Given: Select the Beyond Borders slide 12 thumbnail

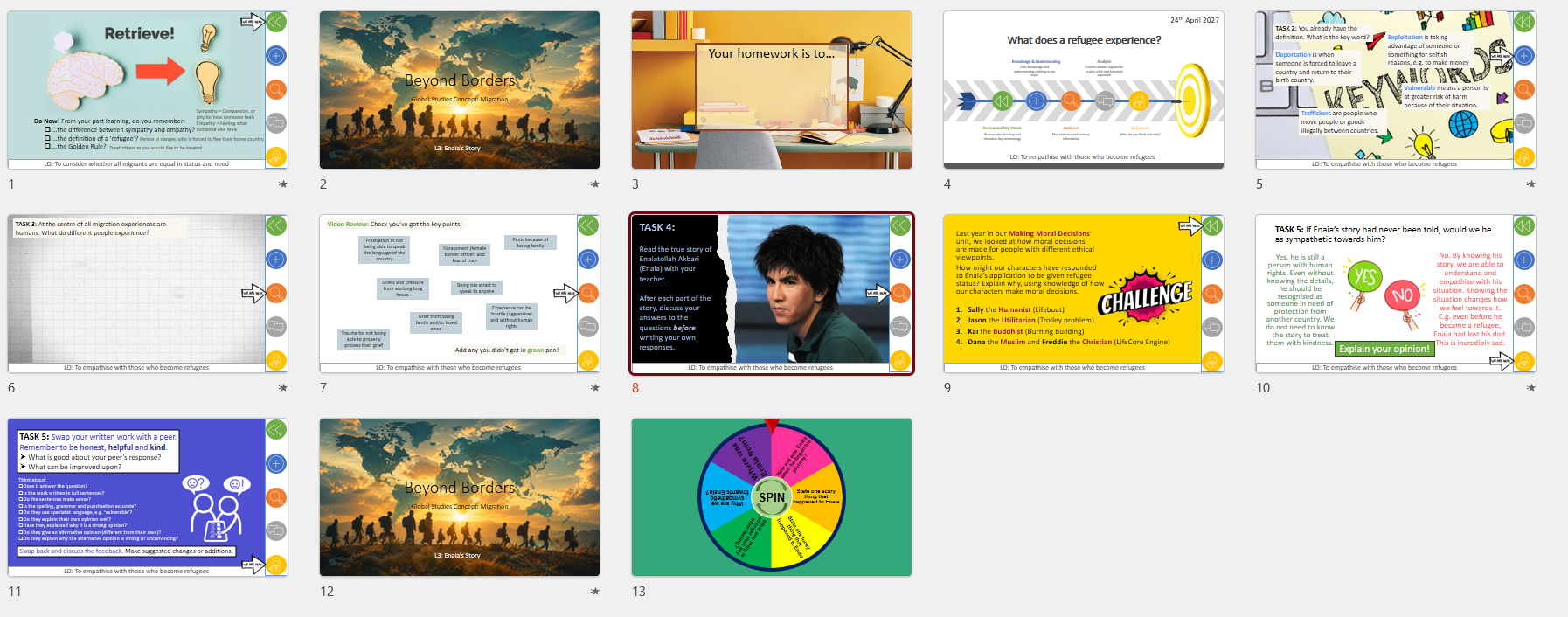Looking at the screenshot, I should 460,497.
